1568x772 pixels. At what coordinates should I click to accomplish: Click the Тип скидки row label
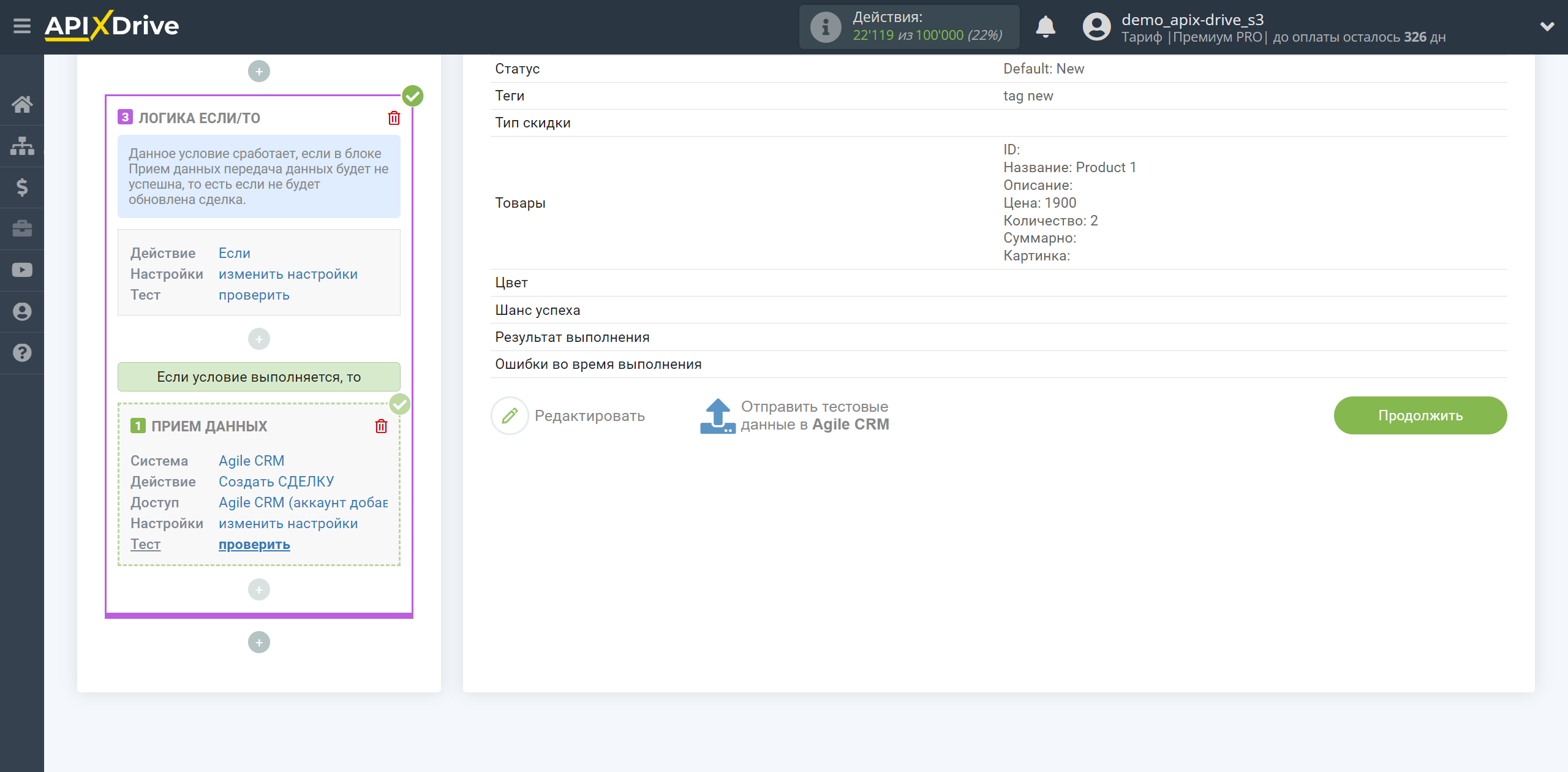532,123
